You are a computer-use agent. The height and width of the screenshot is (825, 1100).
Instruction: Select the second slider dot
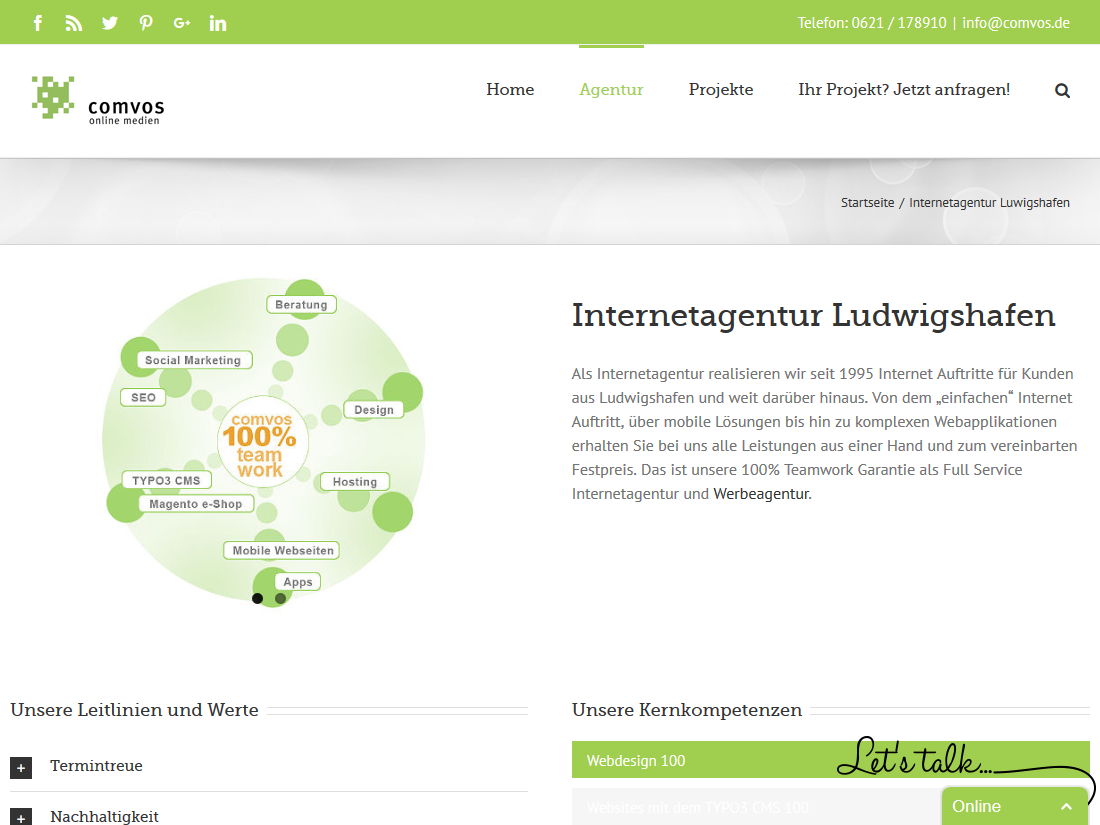(x=281, y=598)
